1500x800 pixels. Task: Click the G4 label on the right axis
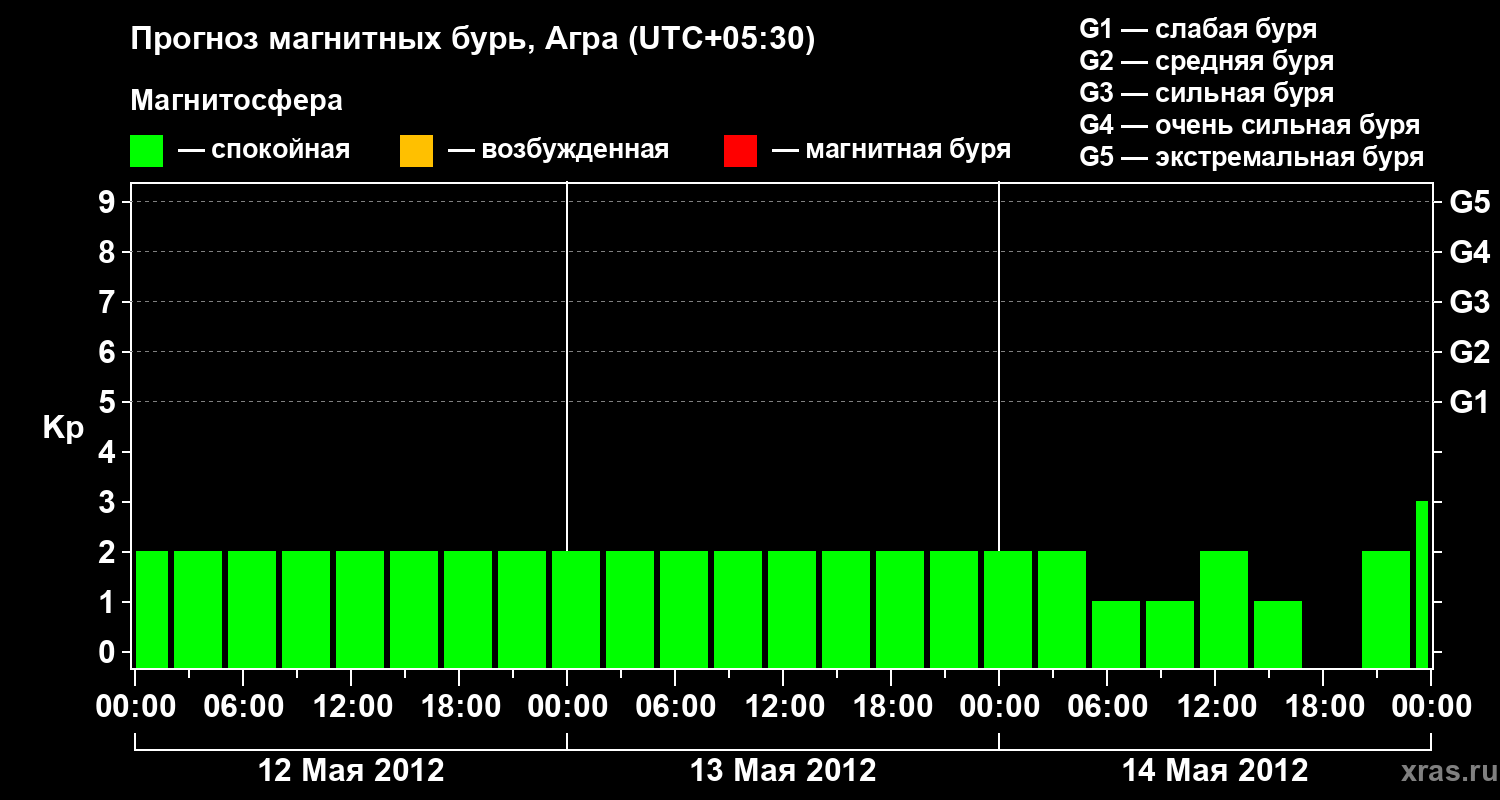[1470, 252]
